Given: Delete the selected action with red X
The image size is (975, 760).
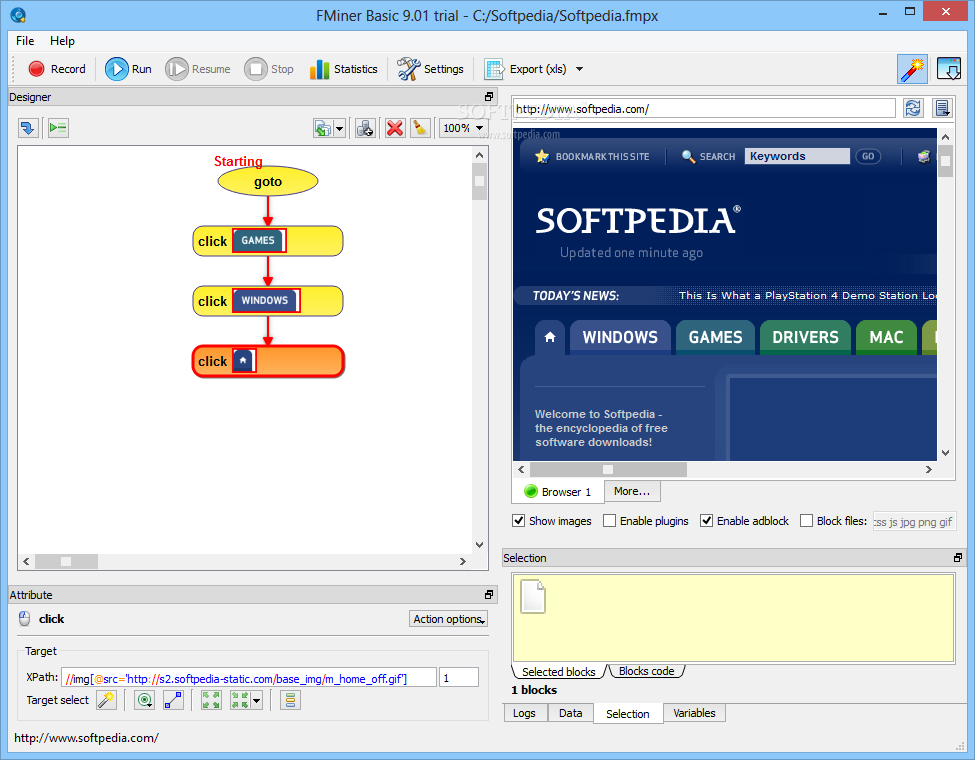Looking at the screenshot, I should [395, 129].
